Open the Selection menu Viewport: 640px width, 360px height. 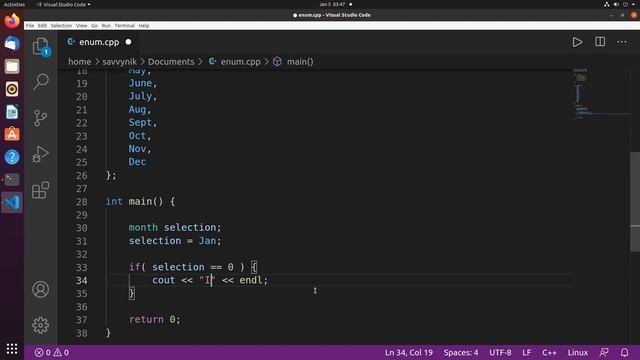point(61,25)
